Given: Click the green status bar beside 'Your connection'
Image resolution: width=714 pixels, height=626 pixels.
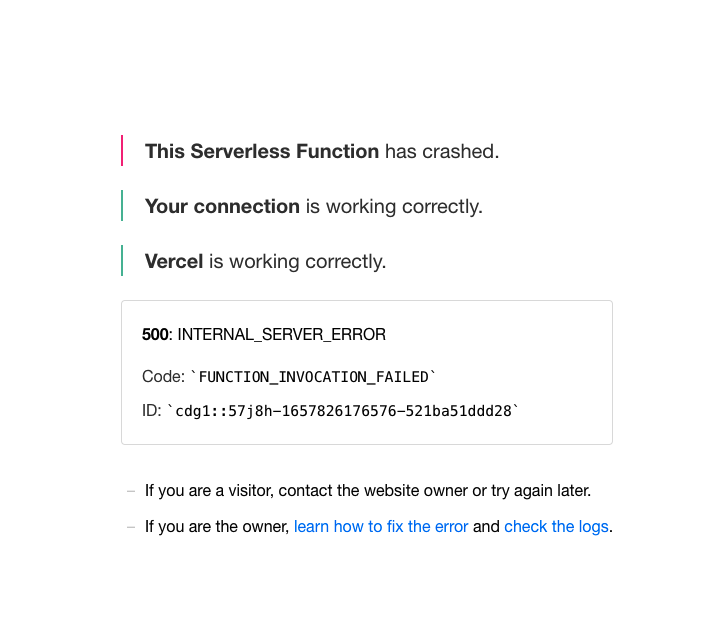Looking at the screenshot, I should pos(122,206).
